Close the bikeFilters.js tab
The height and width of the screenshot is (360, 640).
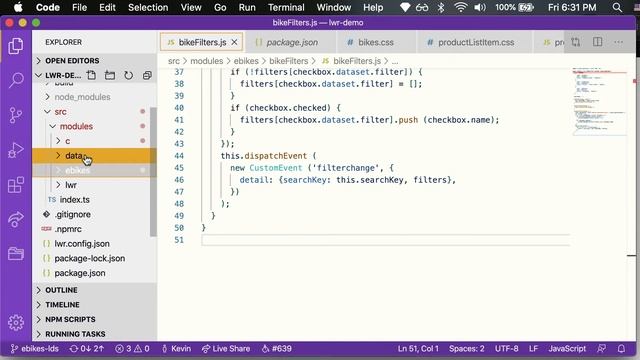234,42
